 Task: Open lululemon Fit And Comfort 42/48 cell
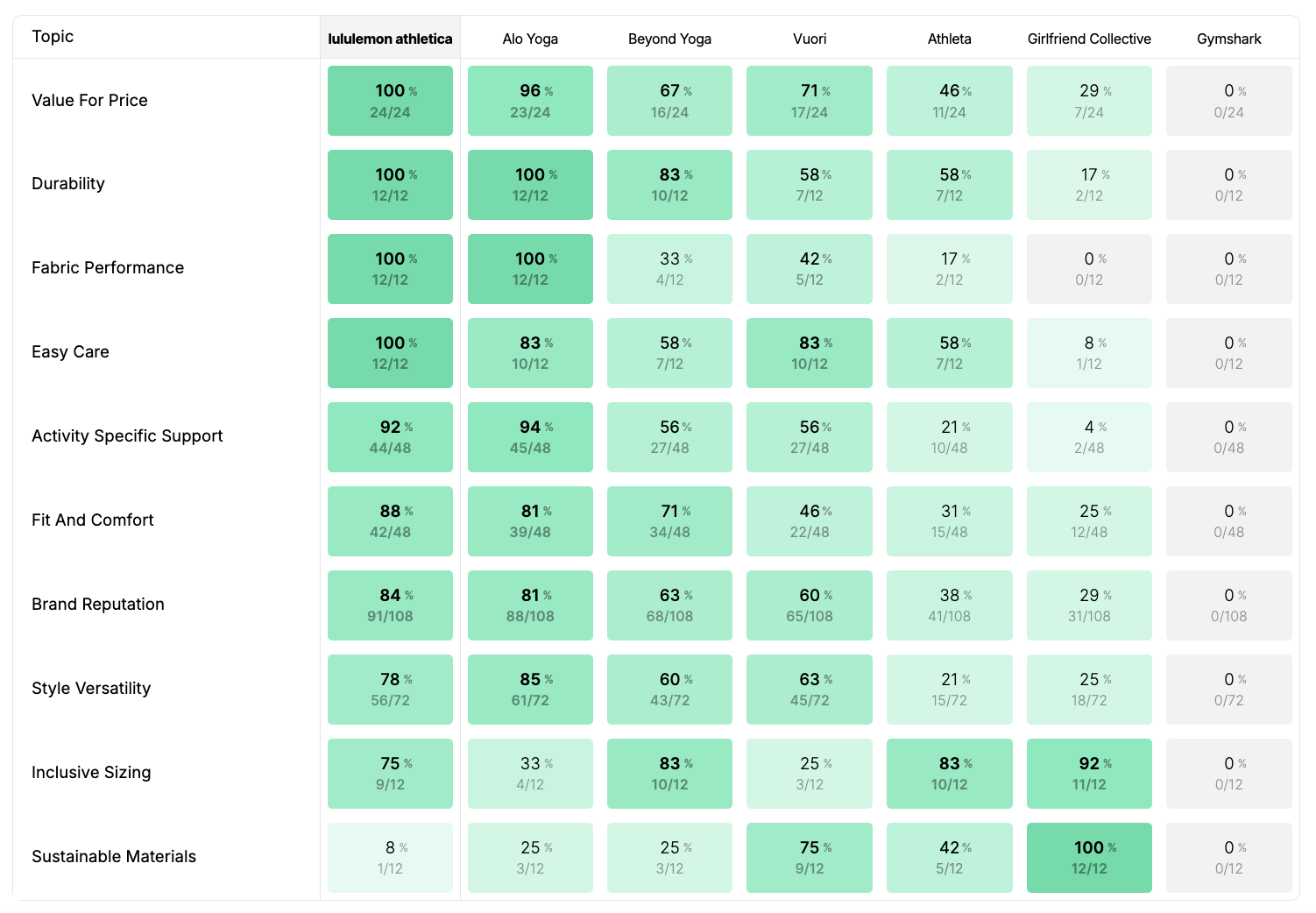tap(390, 521)
